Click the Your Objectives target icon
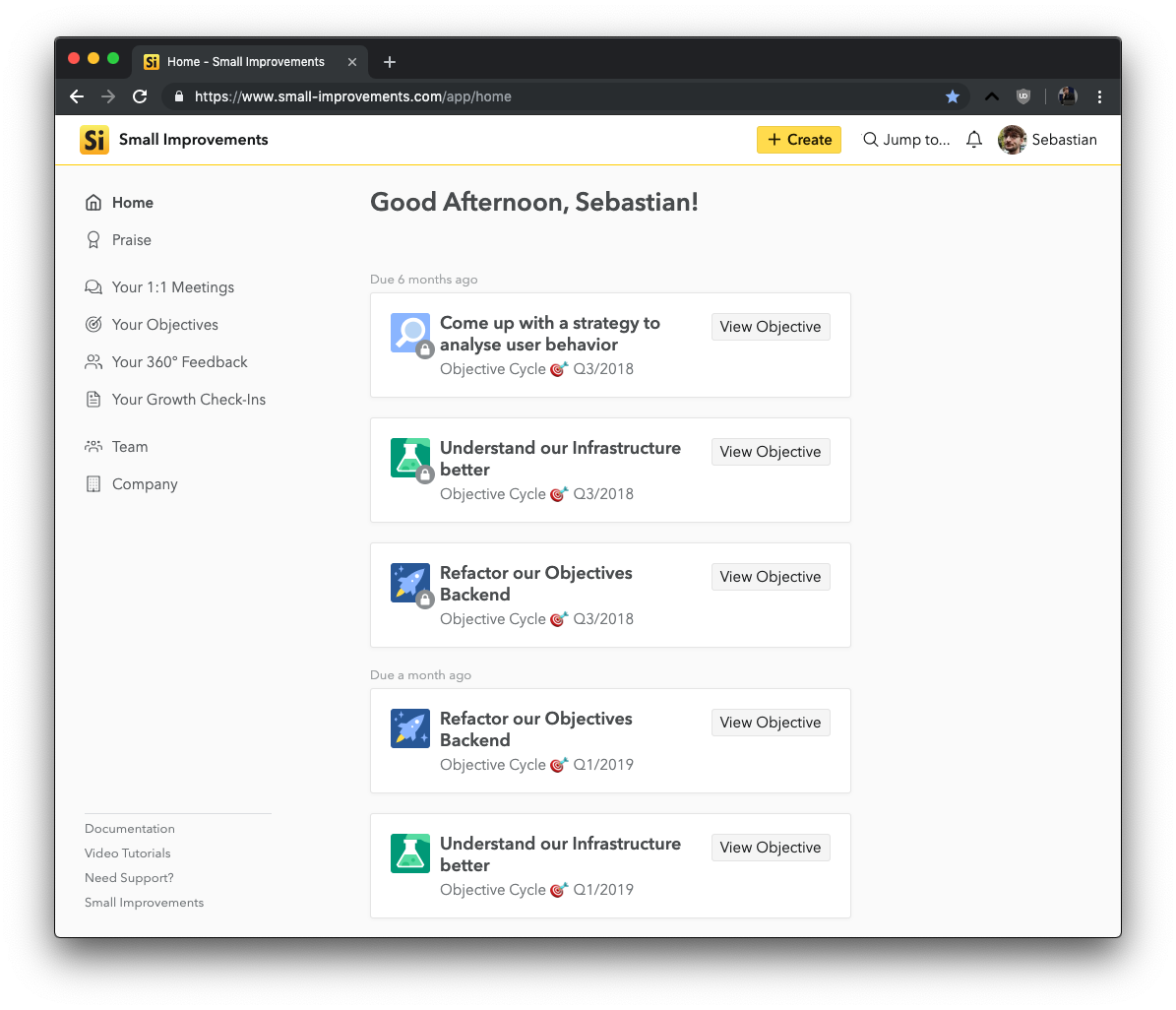 (93, 325)
